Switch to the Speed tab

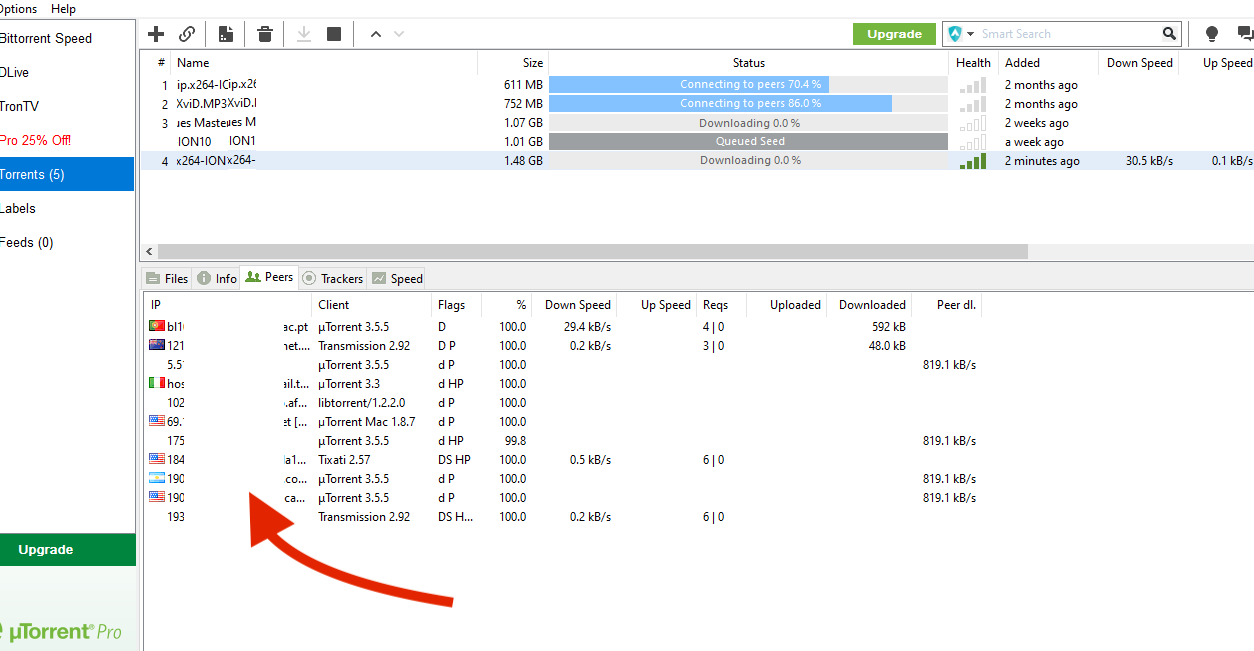pyautogui.click(x=396, y=278)
